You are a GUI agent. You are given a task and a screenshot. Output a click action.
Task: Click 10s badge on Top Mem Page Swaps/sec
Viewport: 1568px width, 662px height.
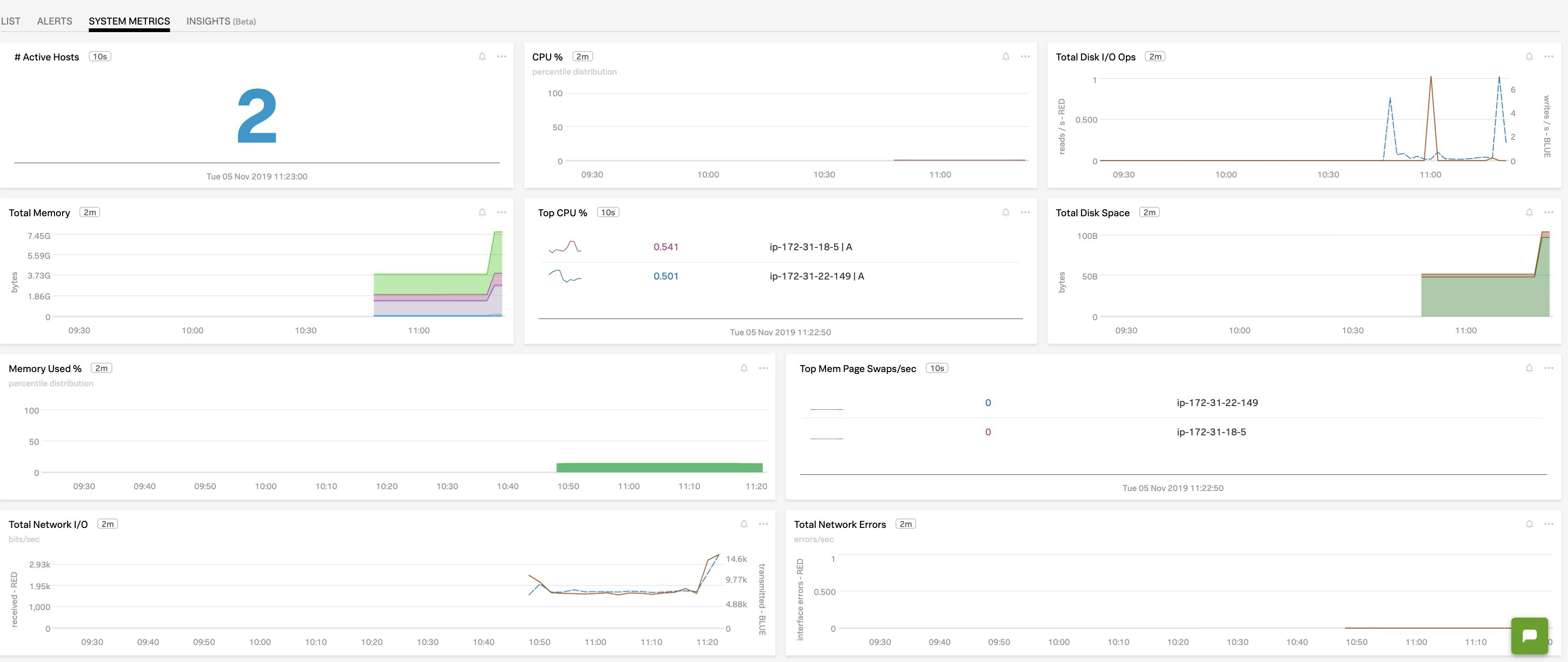pyautogui.click(x=937, y=368)
